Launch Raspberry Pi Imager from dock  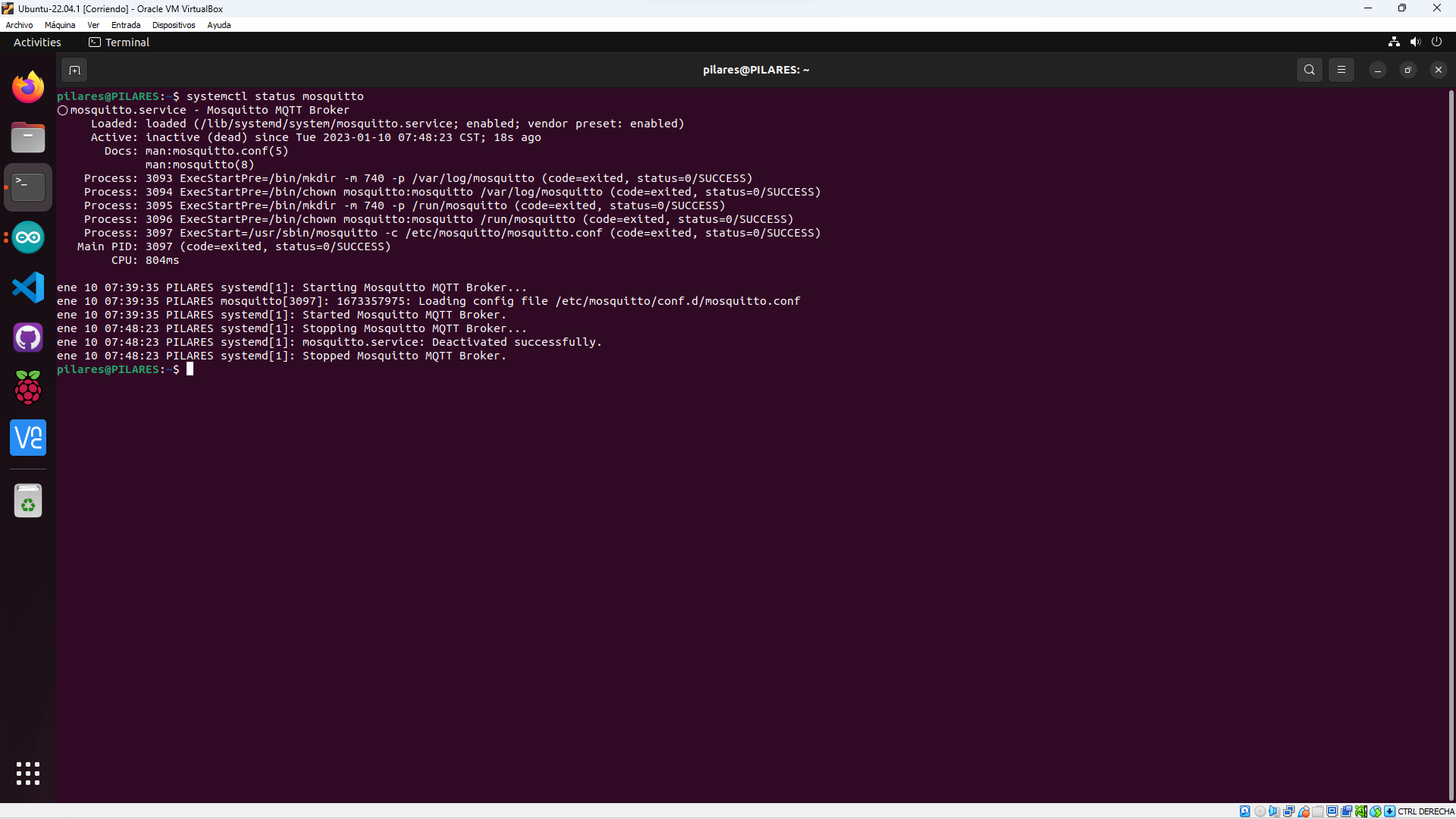click(x=28, y=388)
